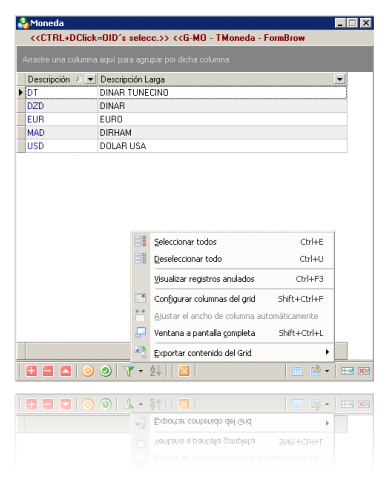Open the Descripción Larga column filter dropdown
This screenshot has height=487, width=388.
[x=339, y=79]
